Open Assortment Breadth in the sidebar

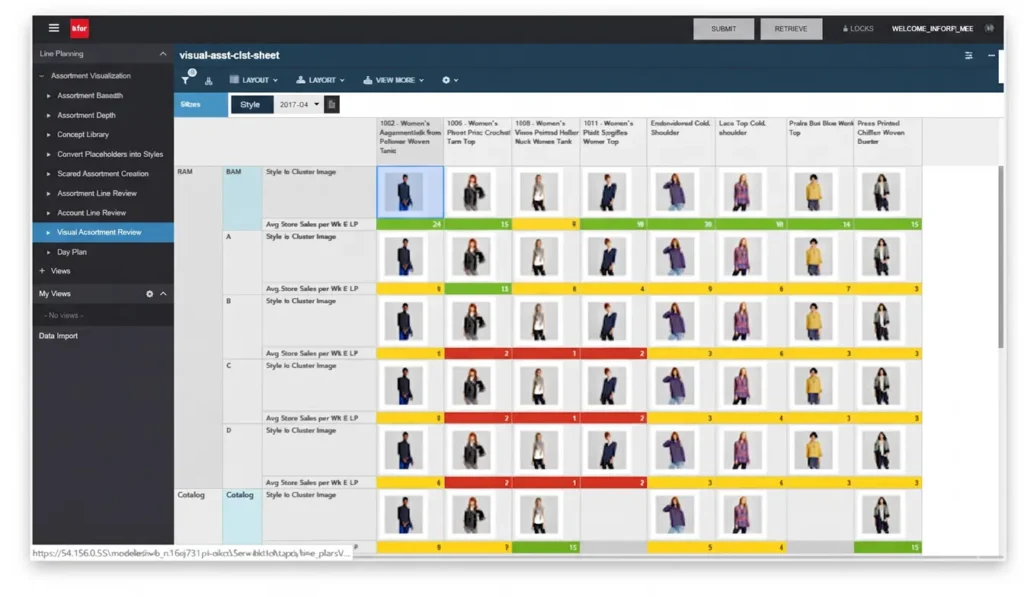pyautogui.click(x=89, y=95)
